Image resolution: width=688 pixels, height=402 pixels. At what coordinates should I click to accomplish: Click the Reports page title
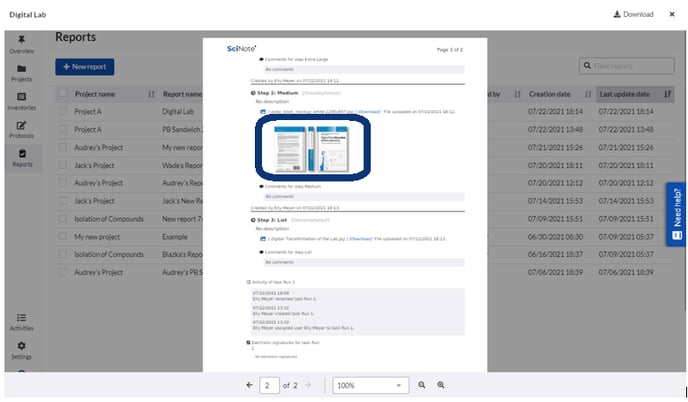tap(75, 37)
